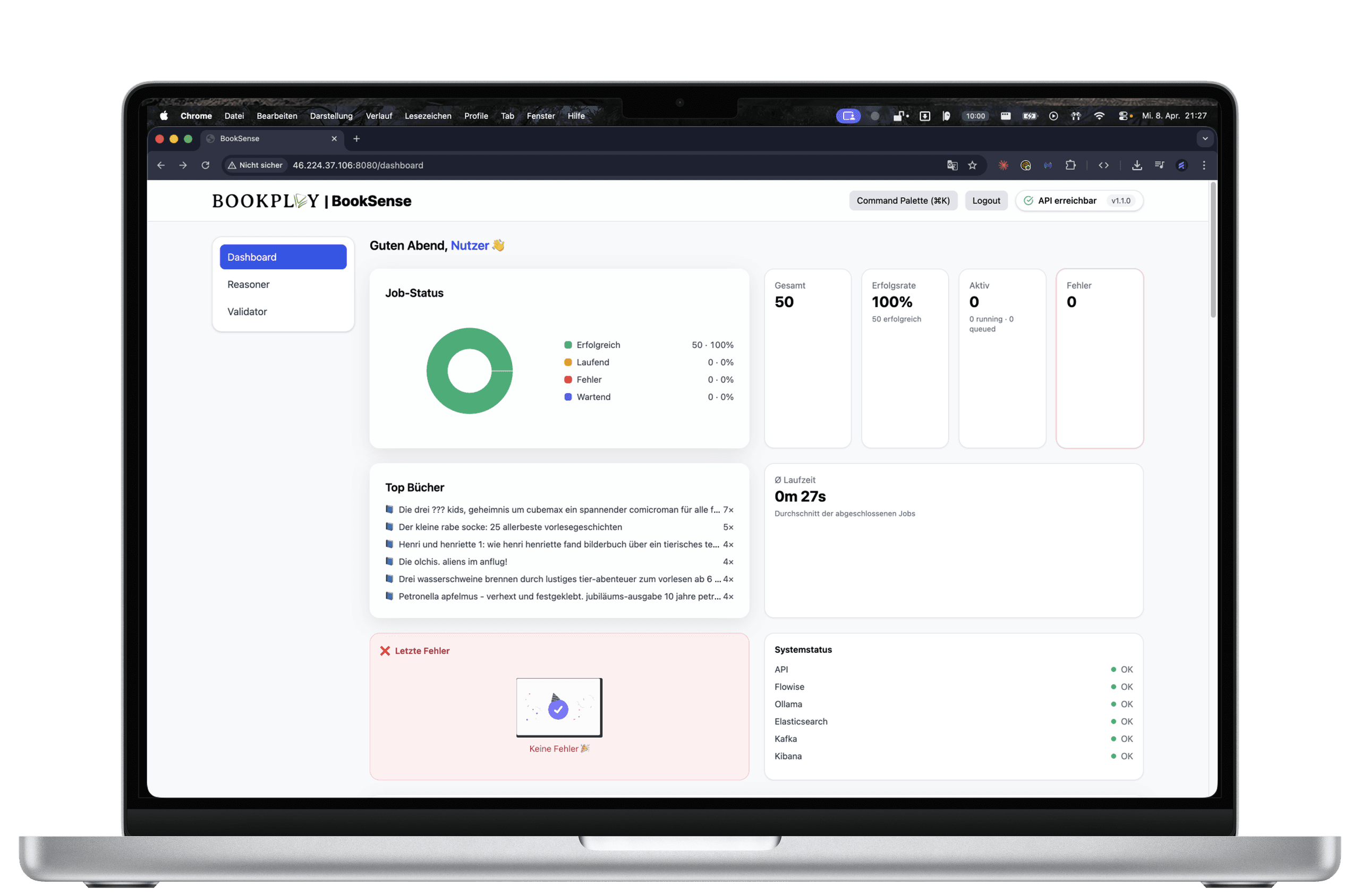The width and height of the screenshot is (1360, 896).
Task: Open the Lesezeichen menu
Action: point(428,116)
